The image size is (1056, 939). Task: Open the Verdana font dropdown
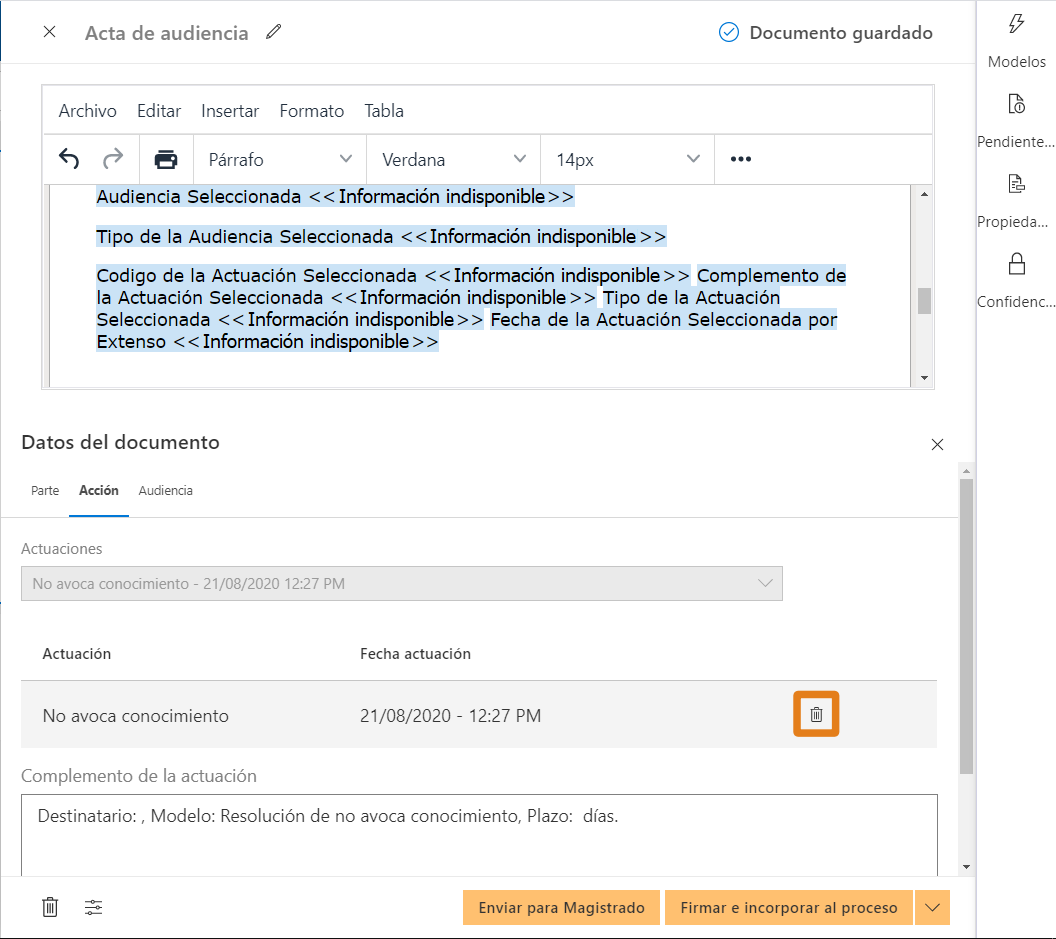tap(453, 160)
